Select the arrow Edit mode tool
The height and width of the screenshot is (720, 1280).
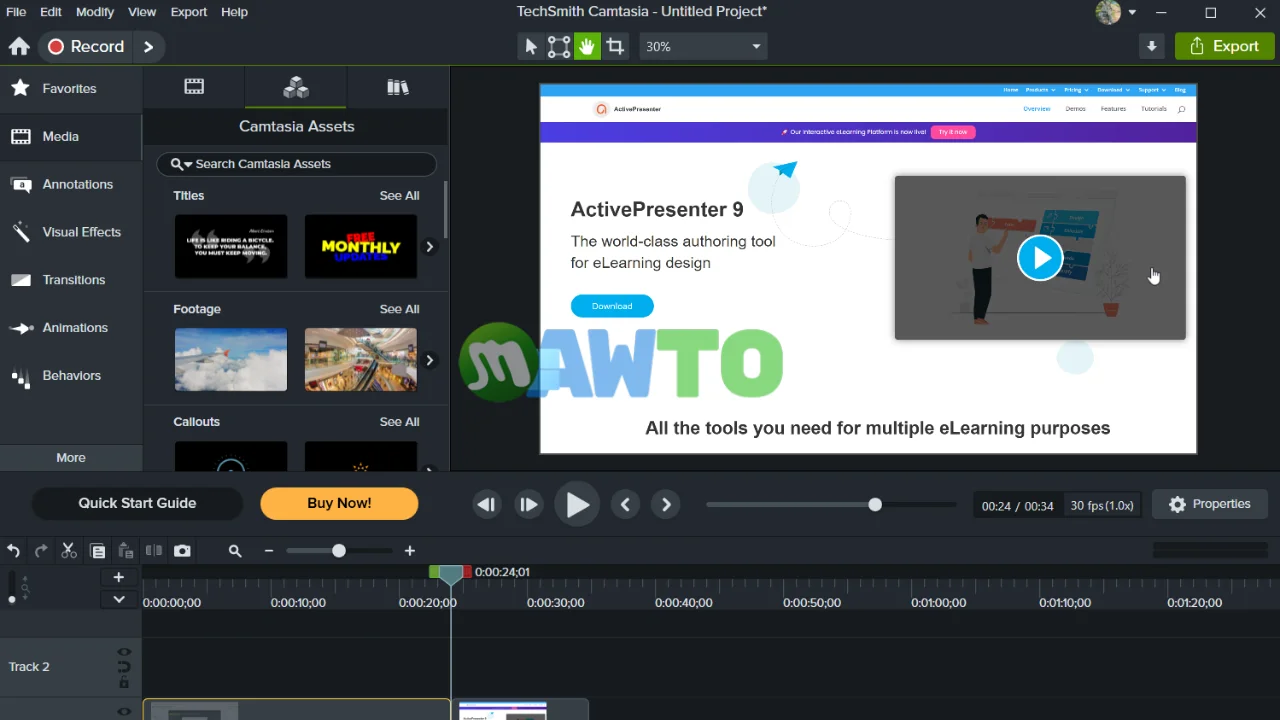[531, 46]
